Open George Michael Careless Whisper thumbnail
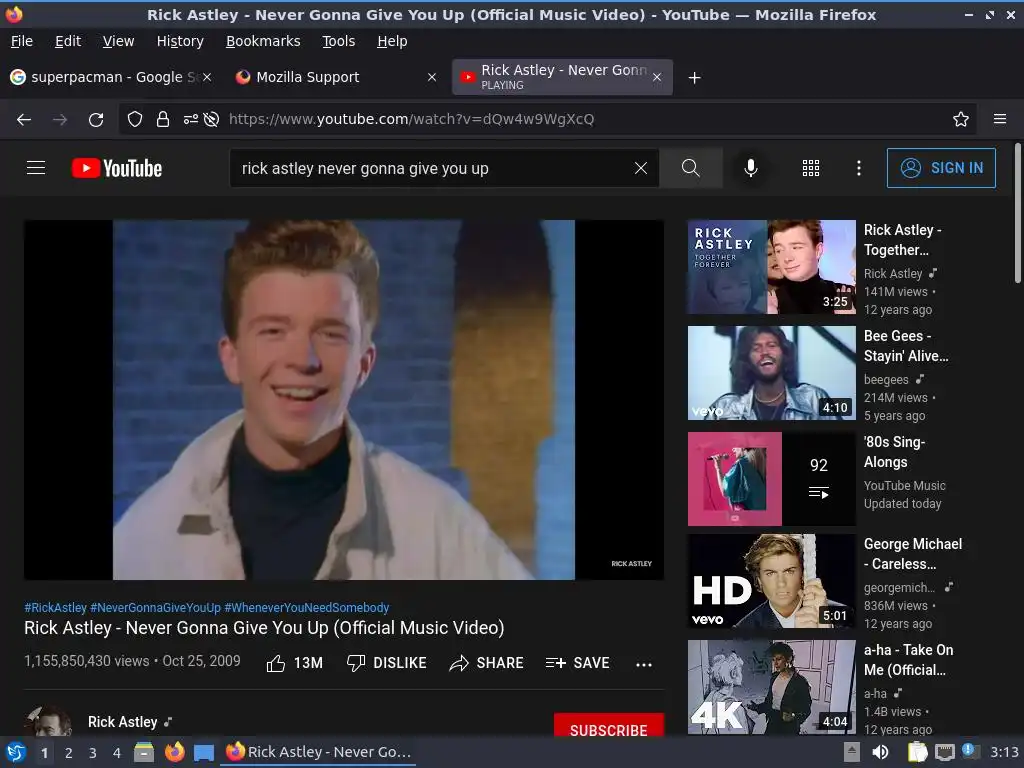 click(771, 581)
